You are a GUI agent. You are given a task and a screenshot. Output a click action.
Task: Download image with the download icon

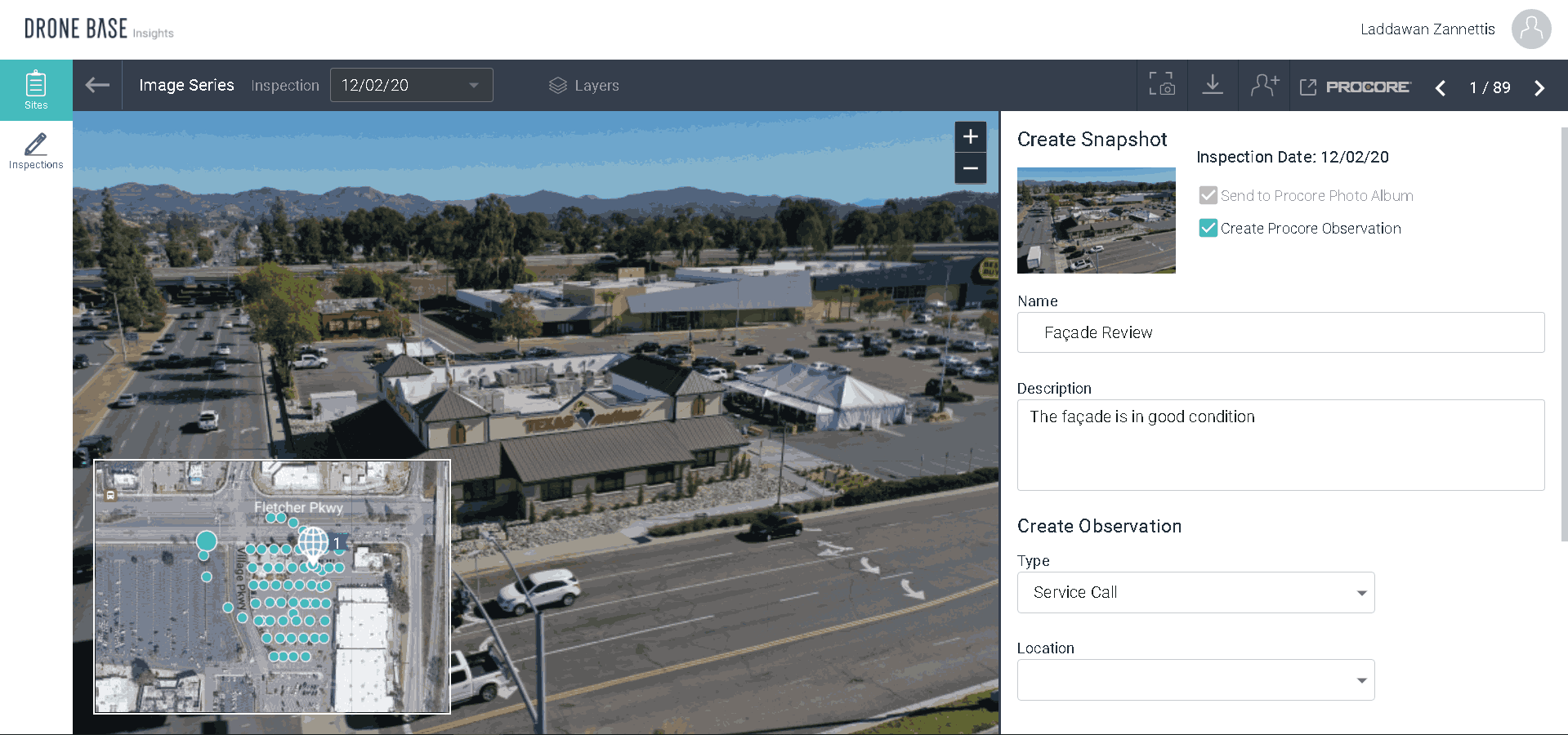pos(1213,84)
